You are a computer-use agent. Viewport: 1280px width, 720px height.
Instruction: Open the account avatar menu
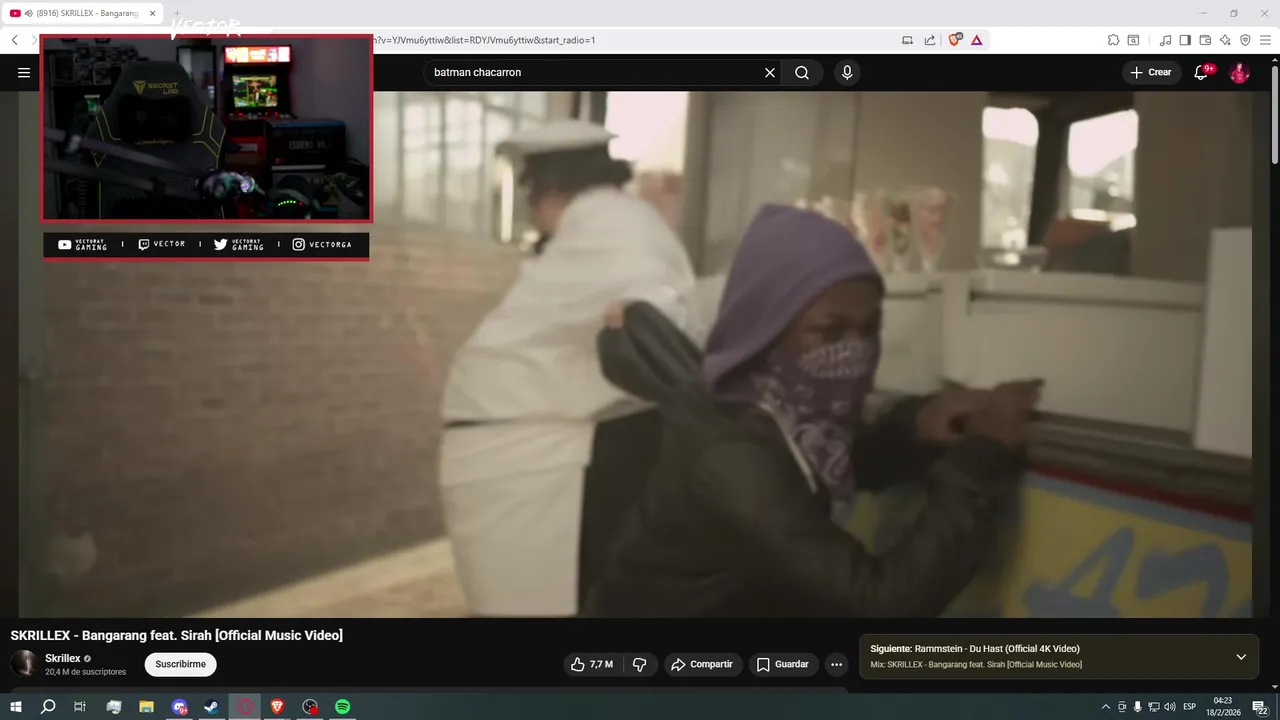[x=1239, y=72]
